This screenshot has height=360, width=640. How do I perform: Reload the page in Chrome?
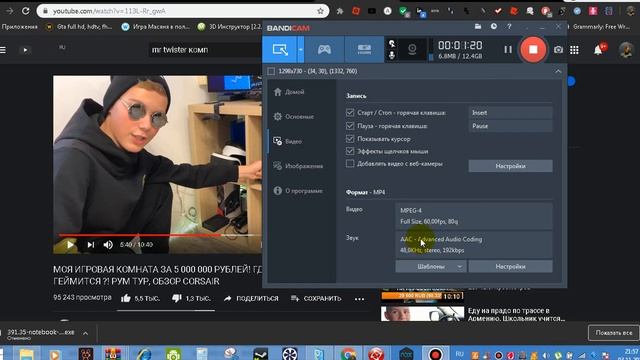(x=25, y=11)
